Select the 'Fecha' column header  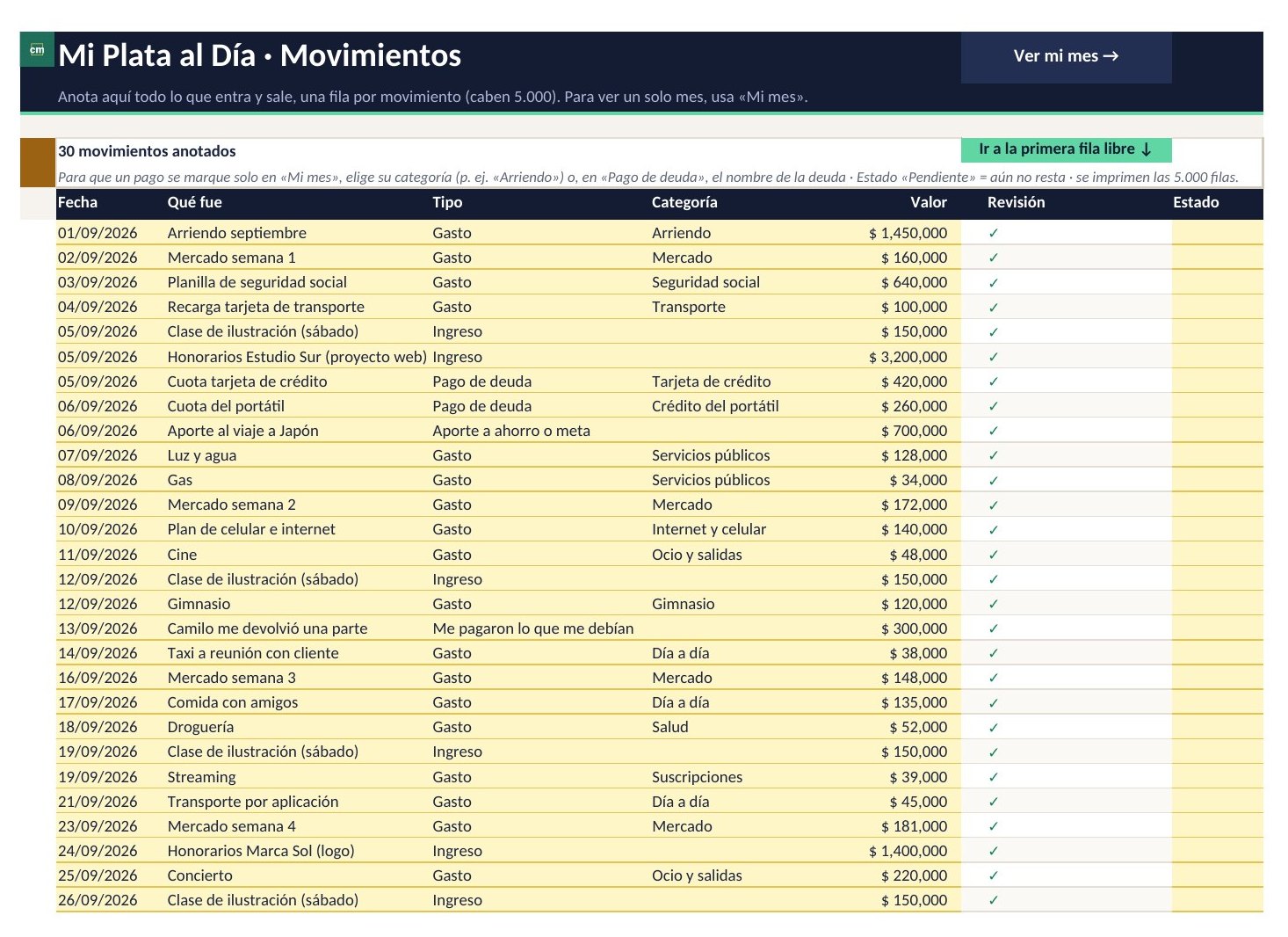[77, 202]
